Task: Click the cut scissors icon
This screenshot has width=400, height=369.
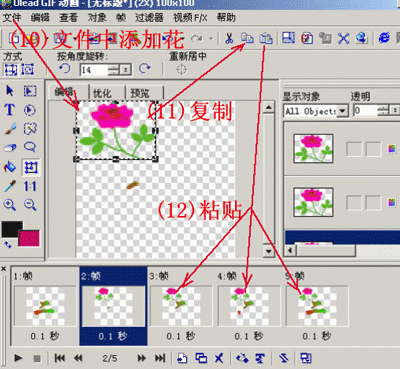Action: (229, 38)
